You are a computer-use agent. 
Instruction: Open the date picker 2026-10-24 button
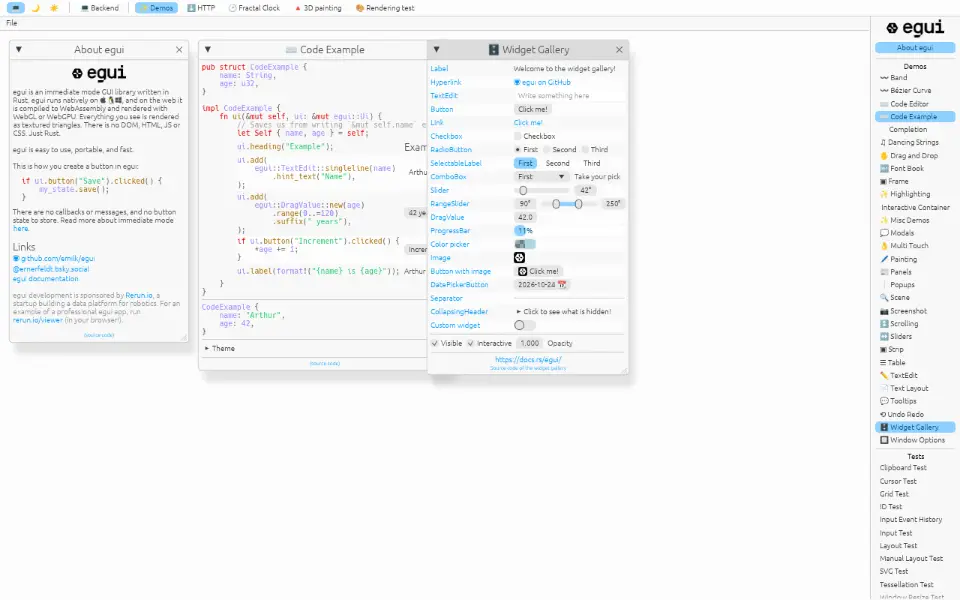point(542,285)
